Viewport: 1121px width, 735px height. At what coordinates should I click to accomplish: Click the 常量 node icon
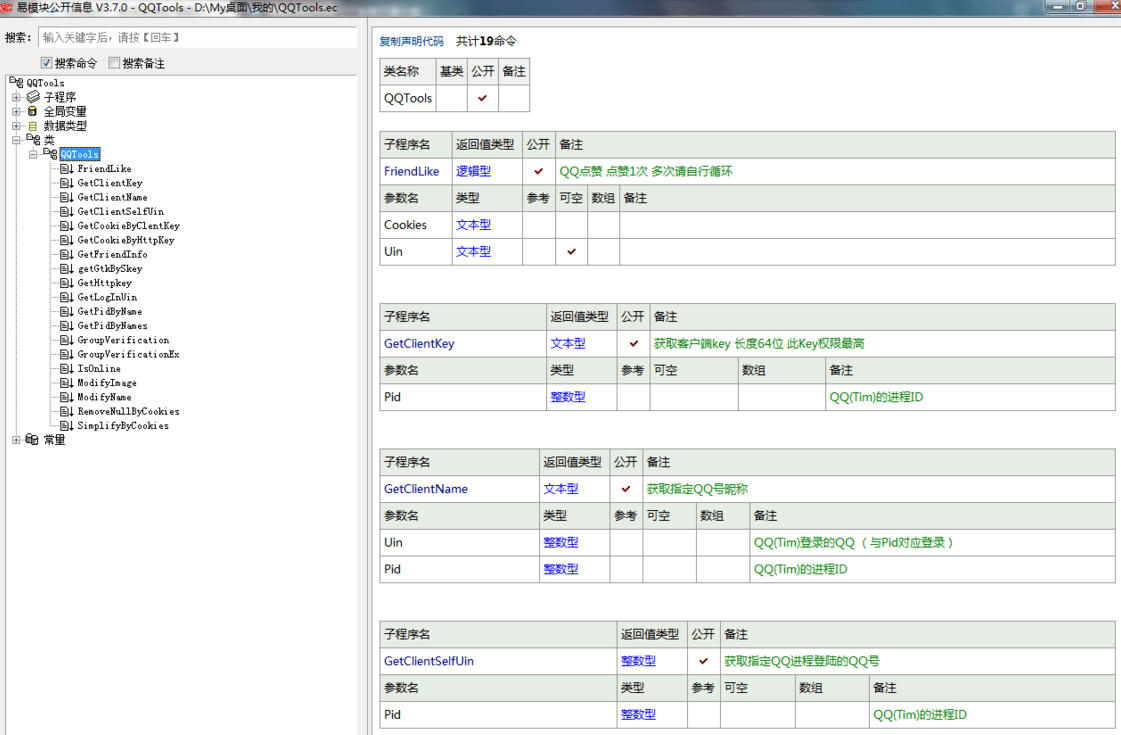pyautogui.click(x=33, y=440)
